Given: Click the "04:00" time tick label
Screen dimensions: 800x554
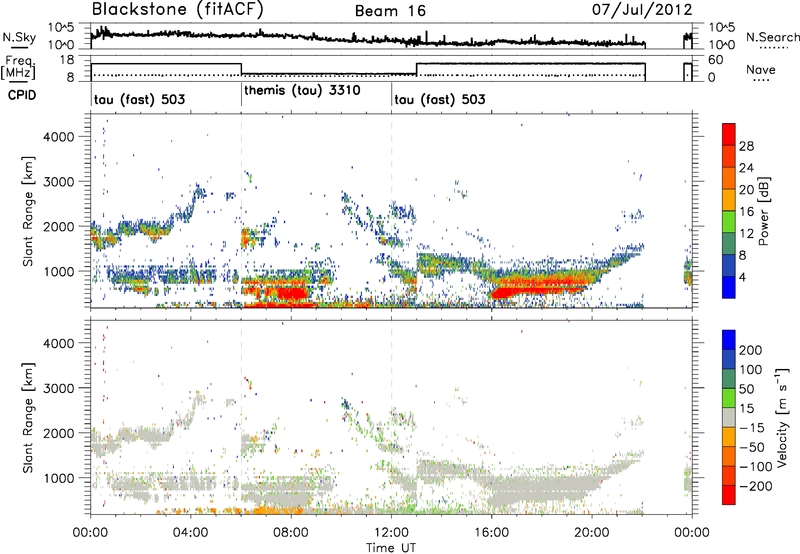Looking at the screenshot, I should [190, 533].
